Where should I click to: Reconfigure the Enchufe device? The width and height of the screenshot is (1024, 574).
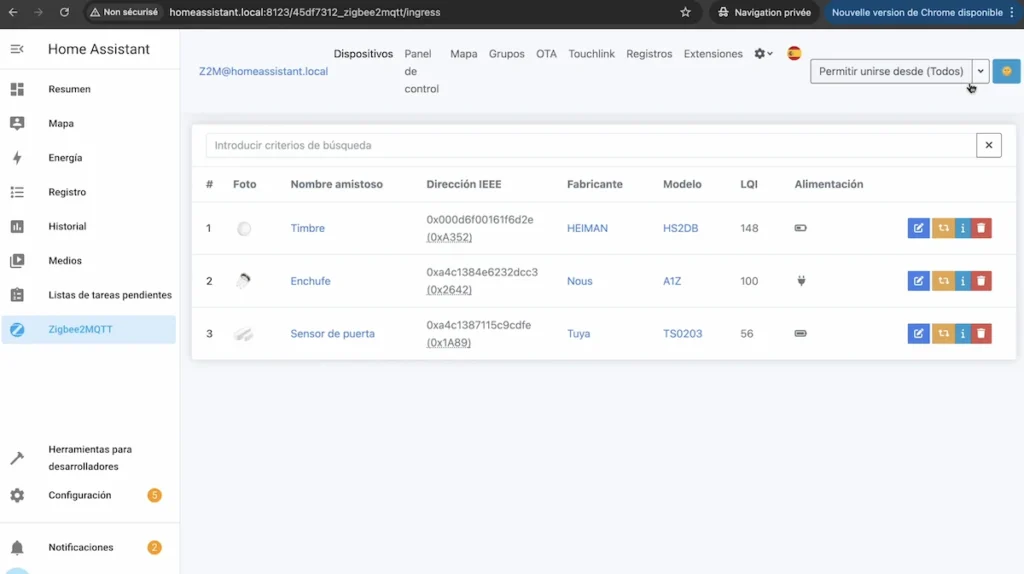coord(943,281)
